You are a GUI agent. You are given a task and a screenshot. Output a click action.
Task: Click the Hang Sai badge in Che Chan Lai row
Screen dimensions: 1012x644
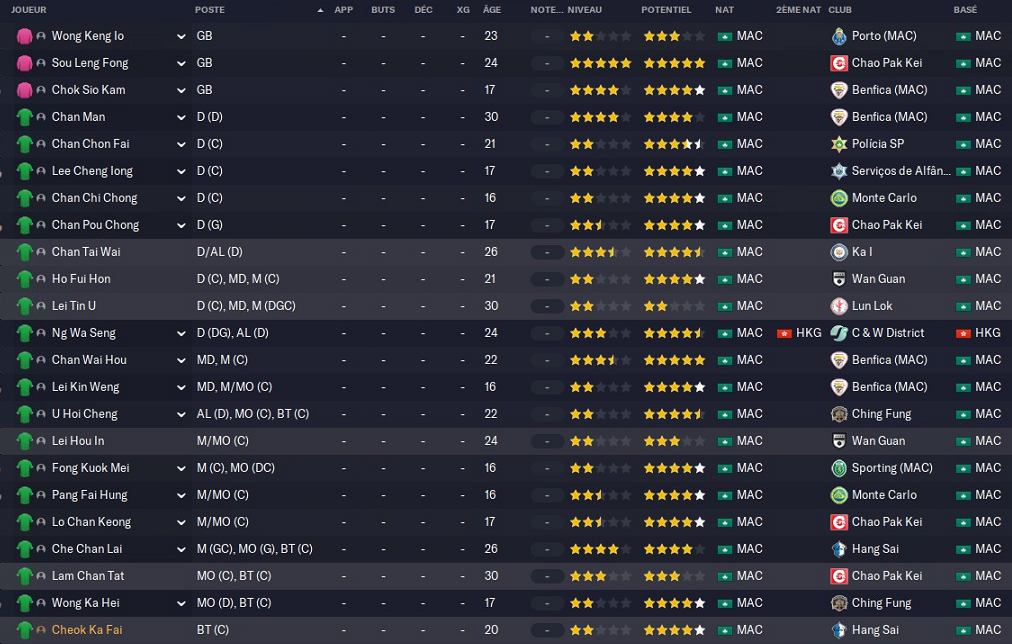point(838,549)
